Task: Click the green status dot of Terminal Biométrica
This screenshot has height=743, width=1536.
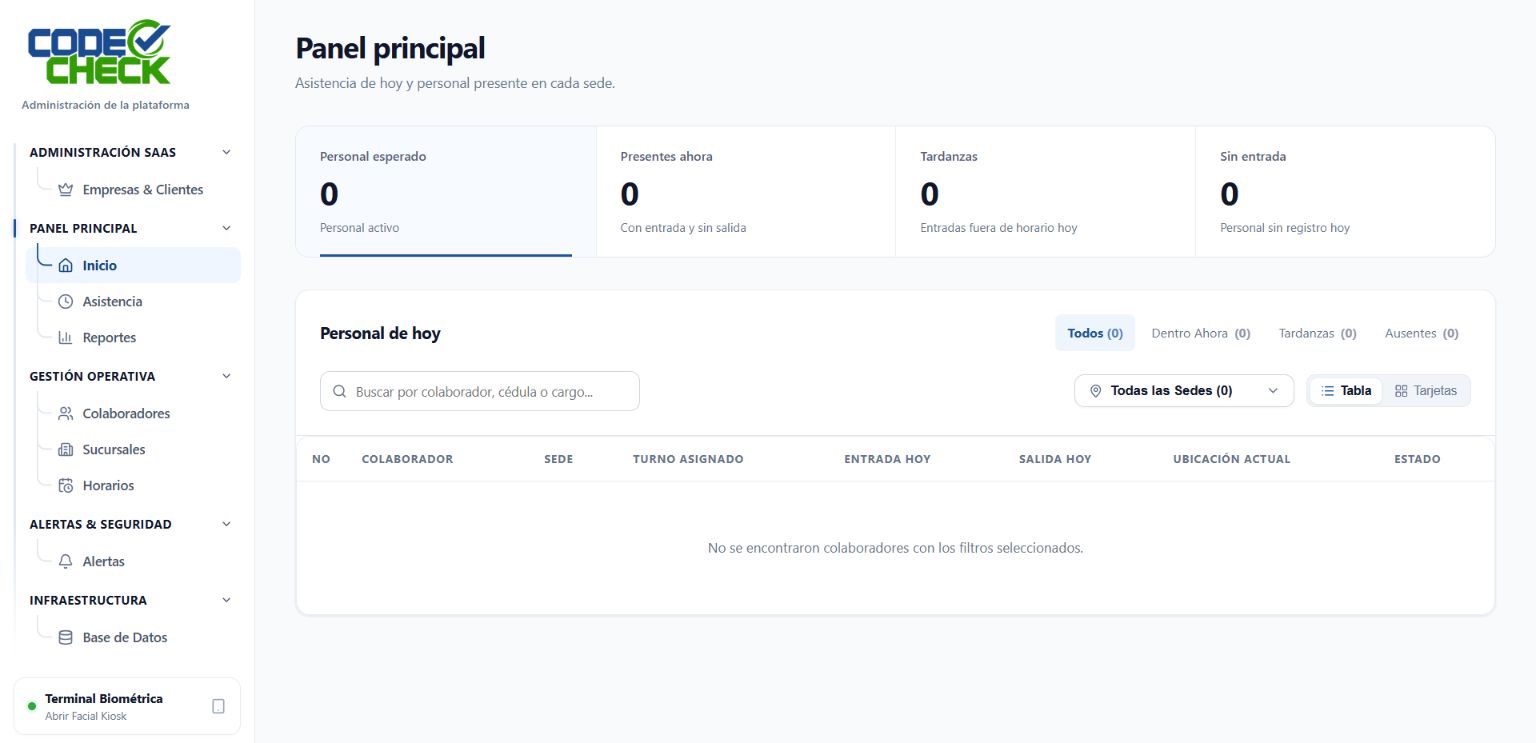Action: [x=32, y=706]
